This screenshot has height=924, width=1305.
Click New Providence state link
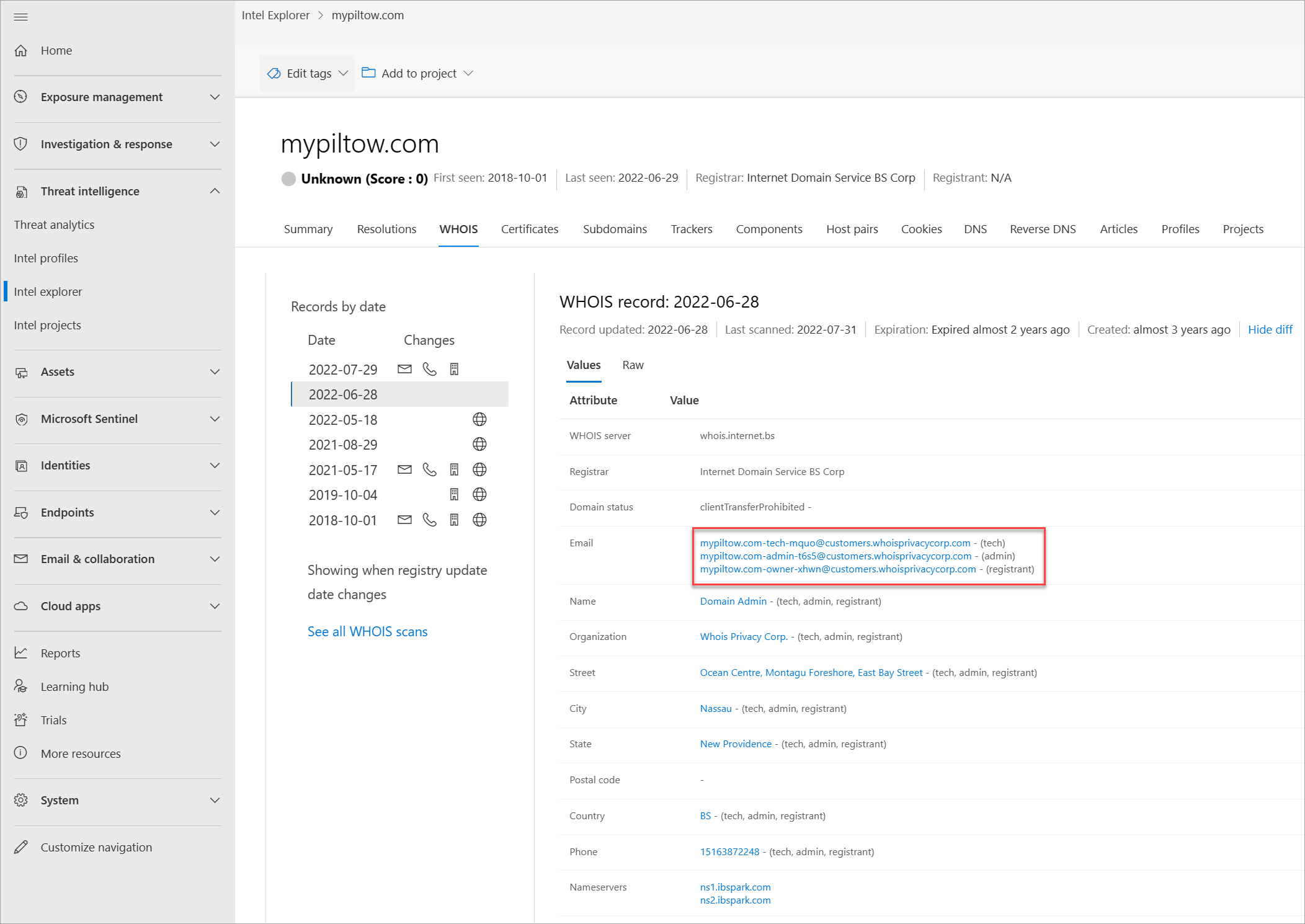click(x=736, y=744)
